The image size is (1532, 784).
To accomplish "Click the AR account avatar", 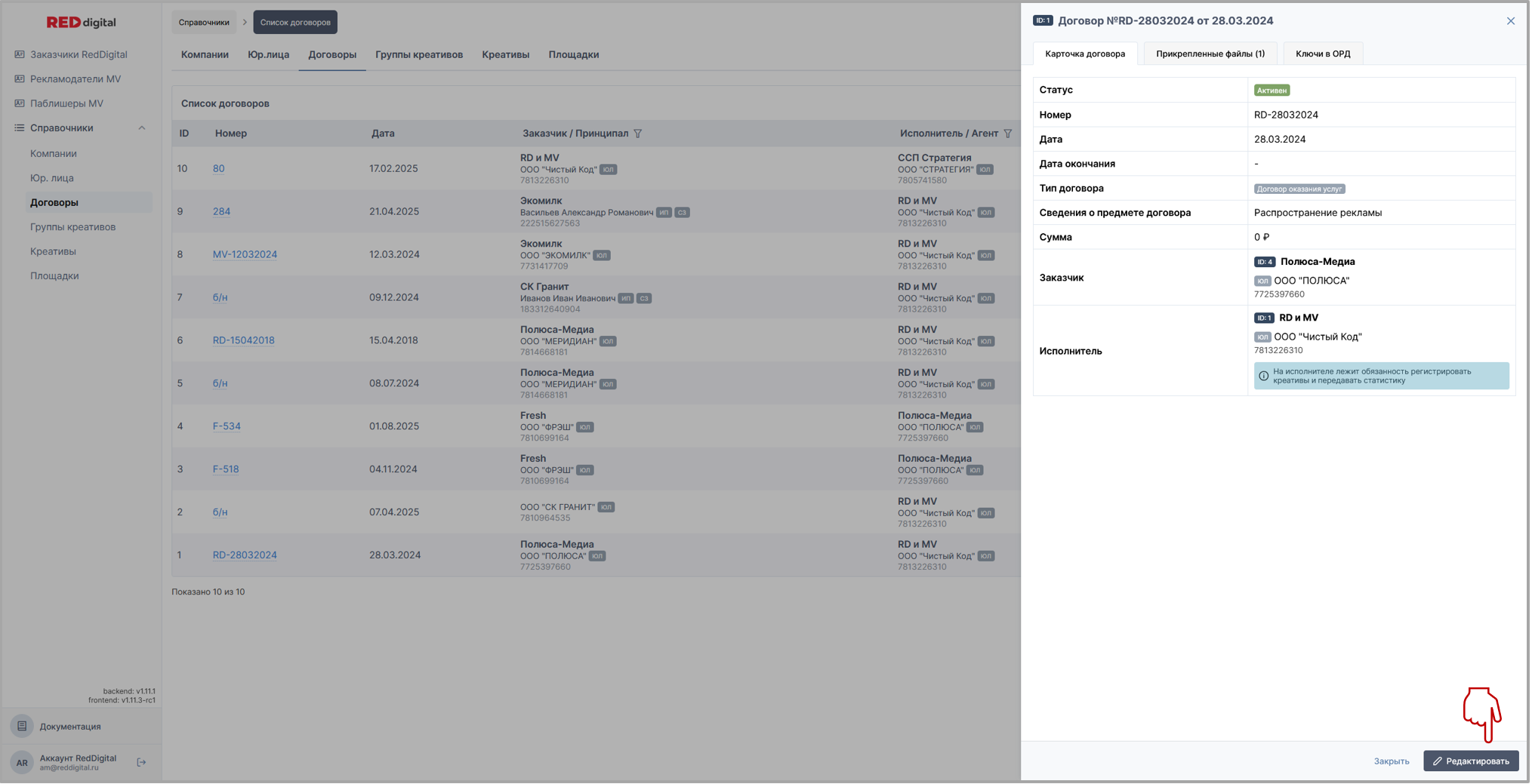I will [22, 763].
